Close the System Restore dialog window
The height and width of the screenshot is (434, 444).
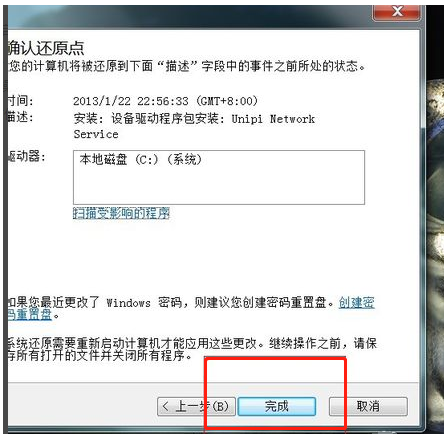tap(397, 12)
